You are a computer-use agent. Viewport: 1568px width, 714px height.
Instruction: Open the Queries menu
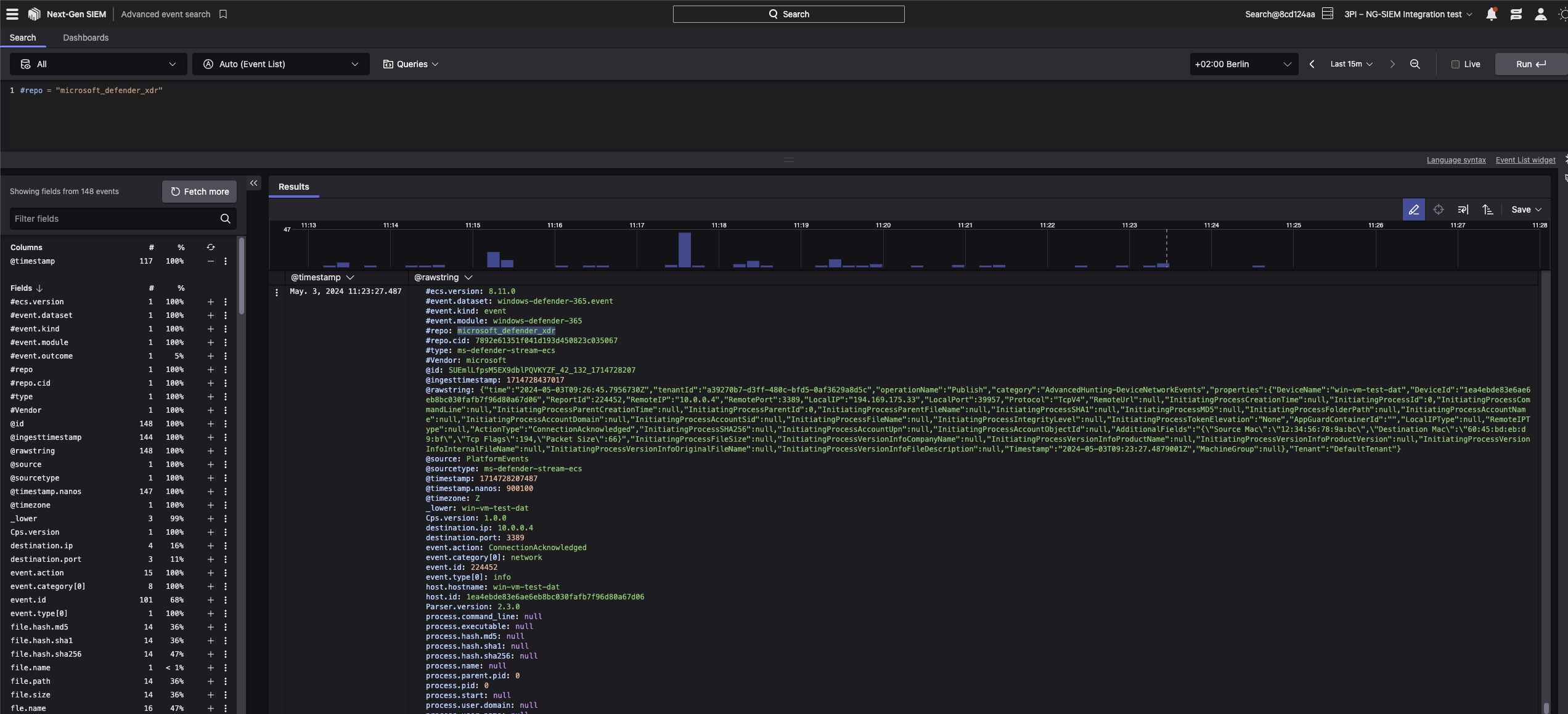point(410,64)
